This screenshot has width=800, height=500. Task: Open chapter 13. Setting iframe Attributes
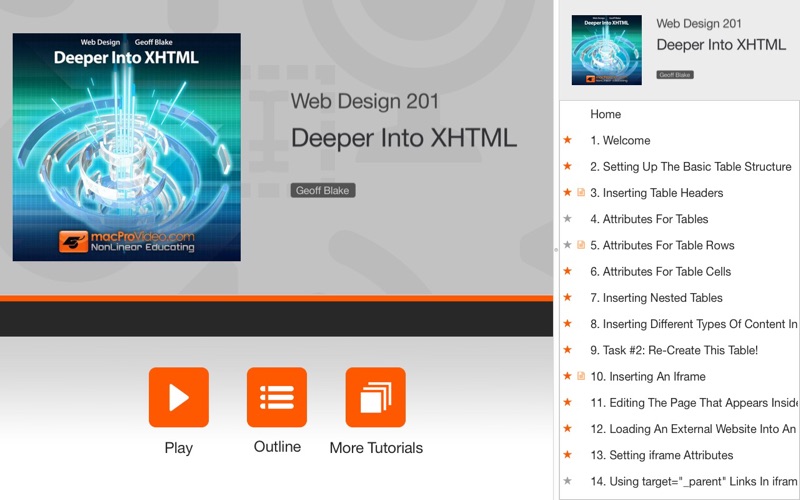(662, 455)
